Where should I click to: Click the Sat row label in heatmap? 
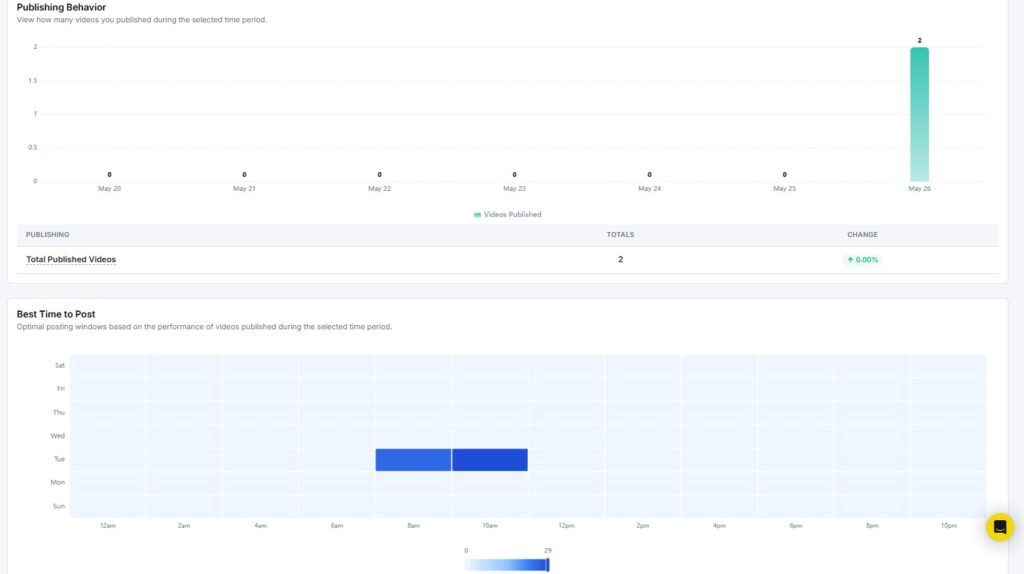point(60,365)
